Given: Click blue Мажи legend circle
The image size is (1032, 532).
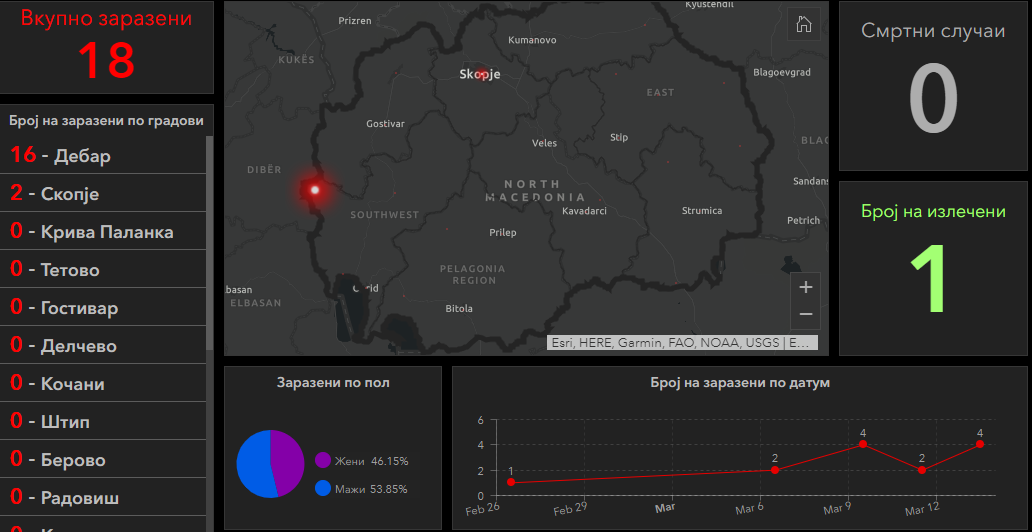Looking at the screenshot, I should tap(323, 489).
